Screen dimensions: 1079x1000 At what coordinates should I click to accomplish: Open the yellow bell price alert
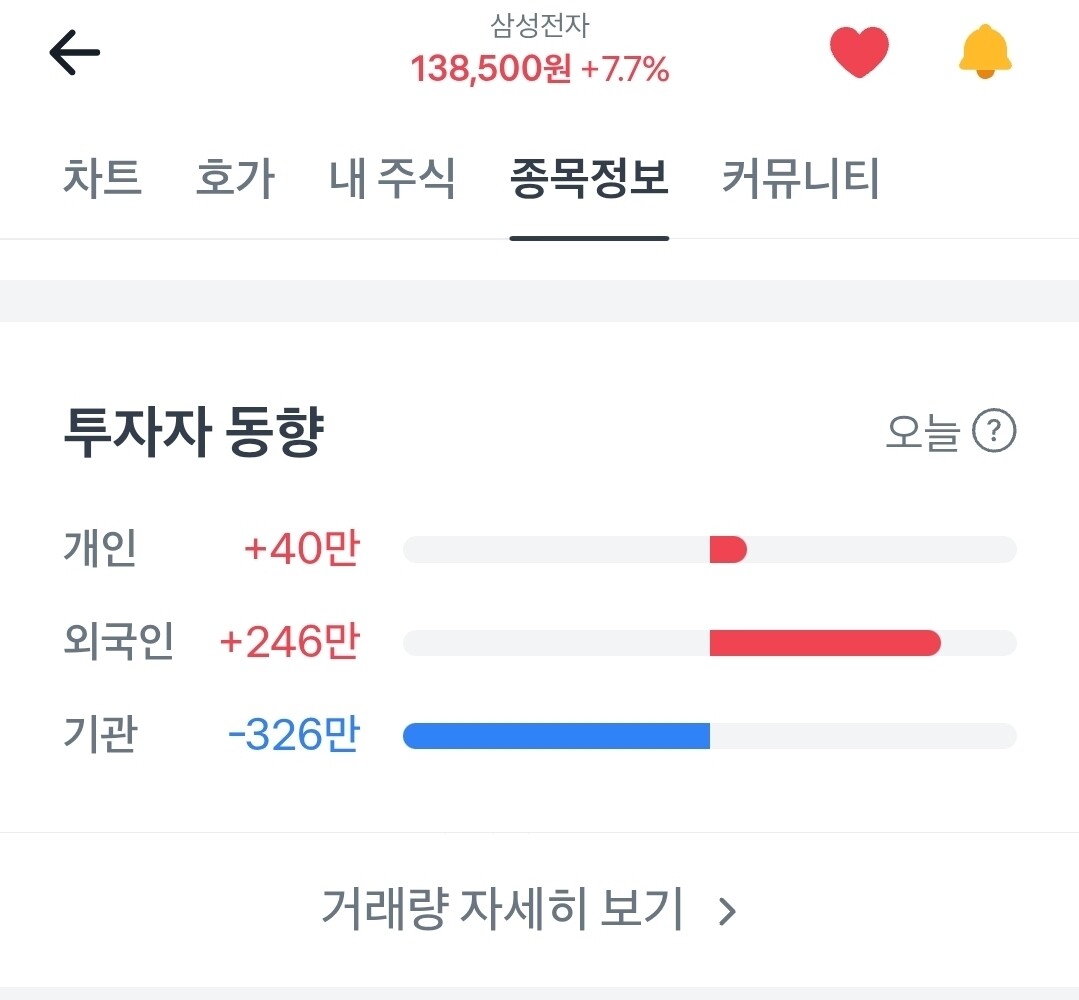(985, 52)
